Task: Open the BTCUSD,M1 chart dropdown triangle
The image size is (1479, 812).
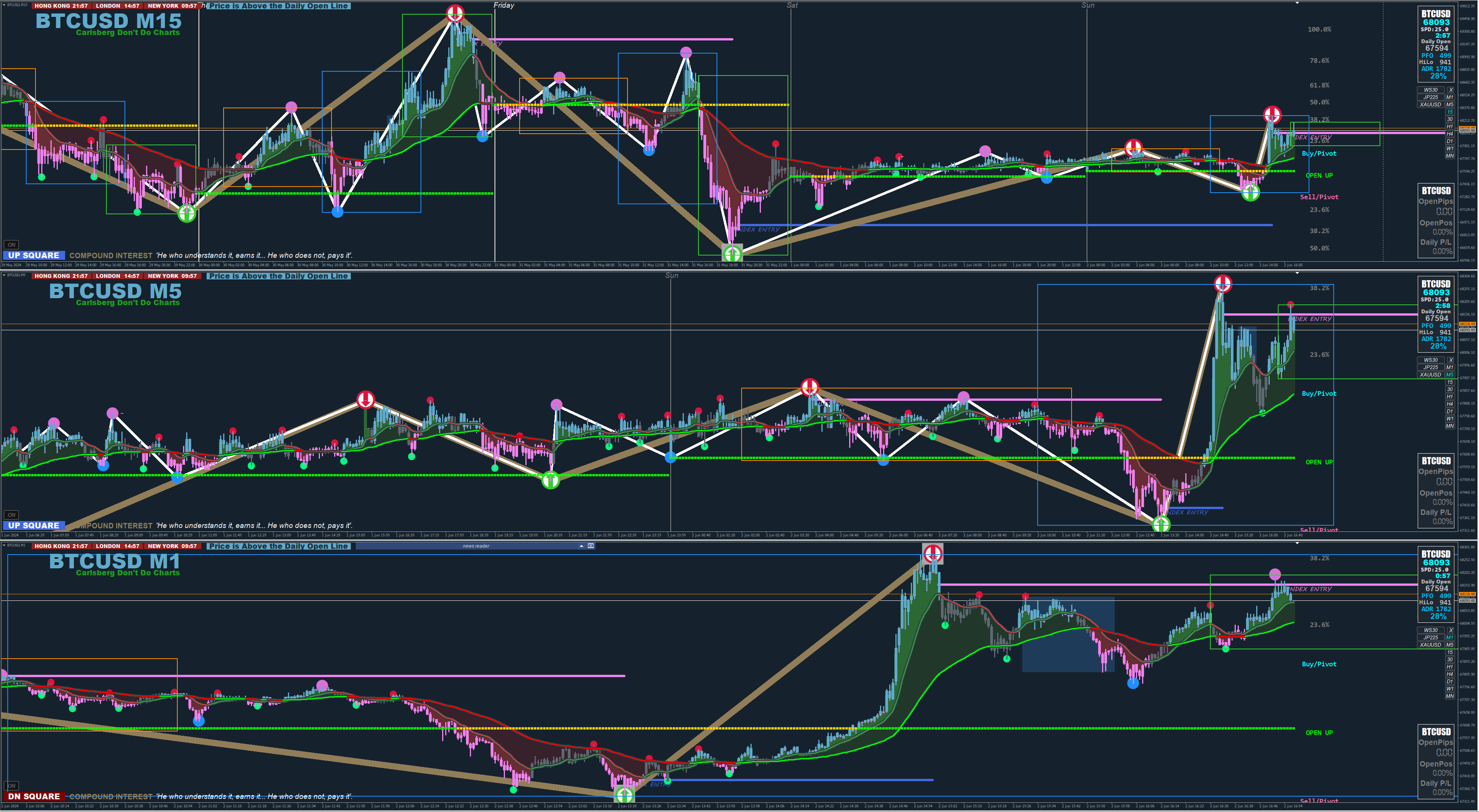Action: [x=5, y=545]
